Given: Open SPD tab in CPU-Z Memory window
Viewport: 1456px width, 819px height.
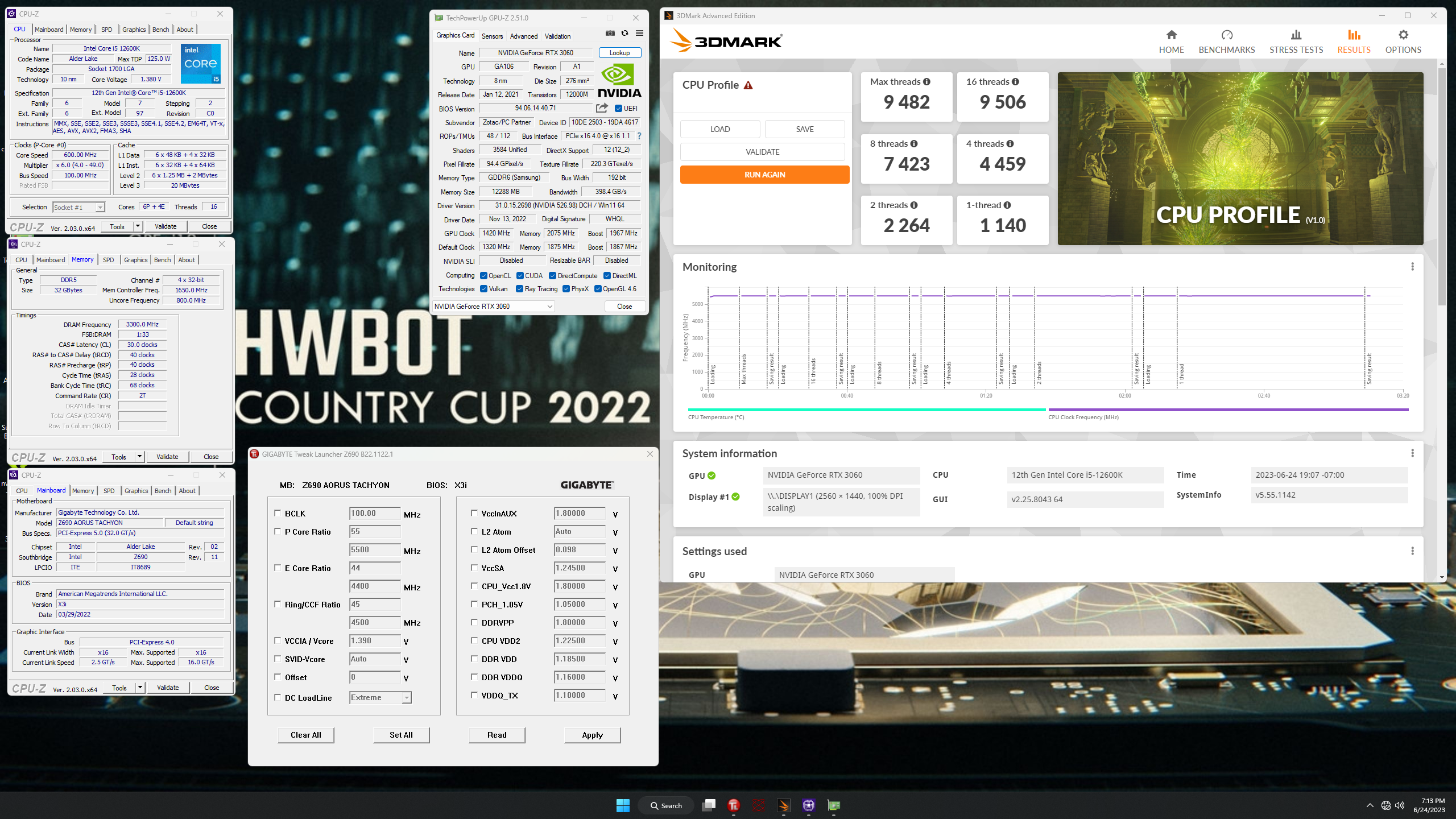Looking at the screenshot, I should point(108,260).
